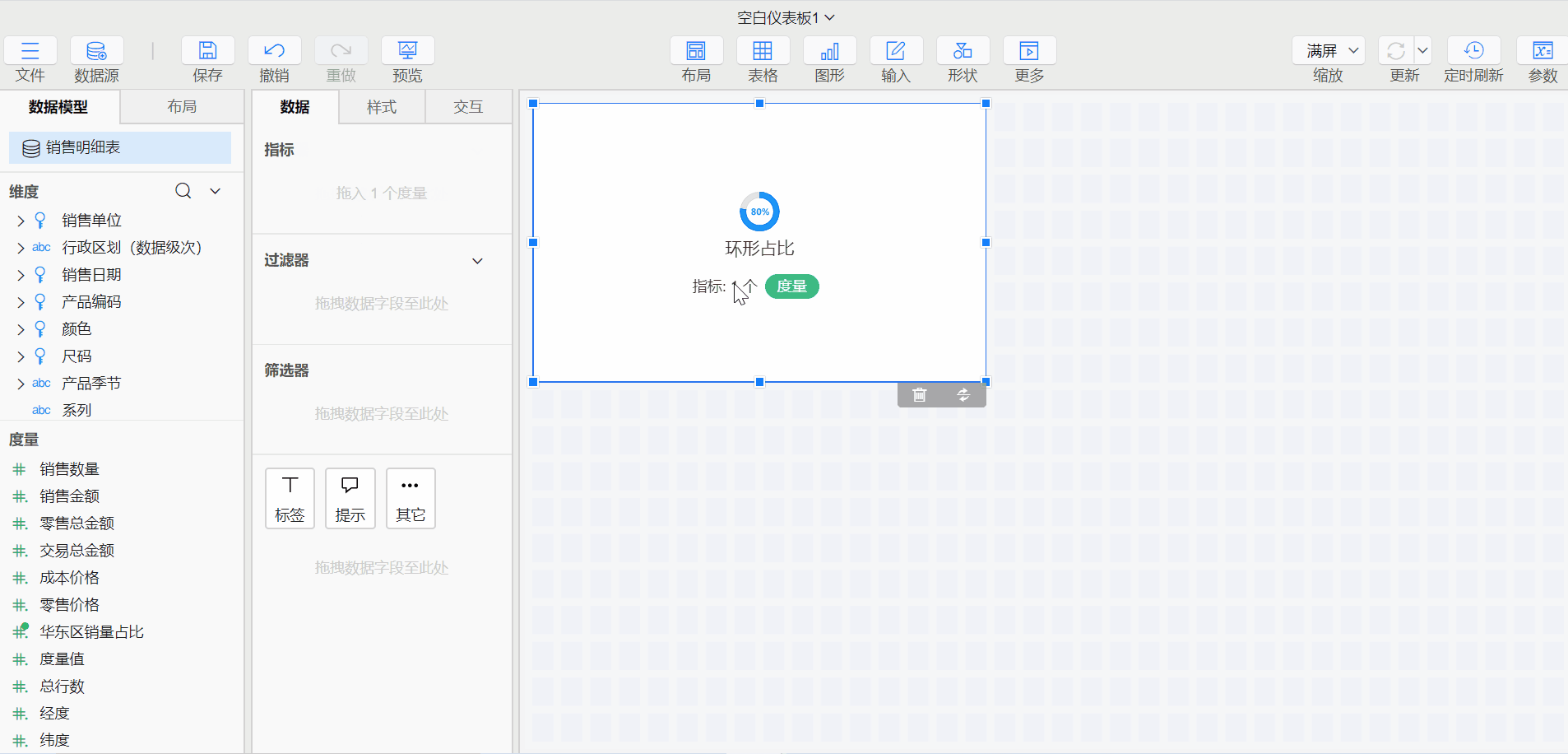The height and width of the screenshot is (754, 1568).
Task: Expand 行政区划 (数据级次) dimension
Action: click(21, 248)
